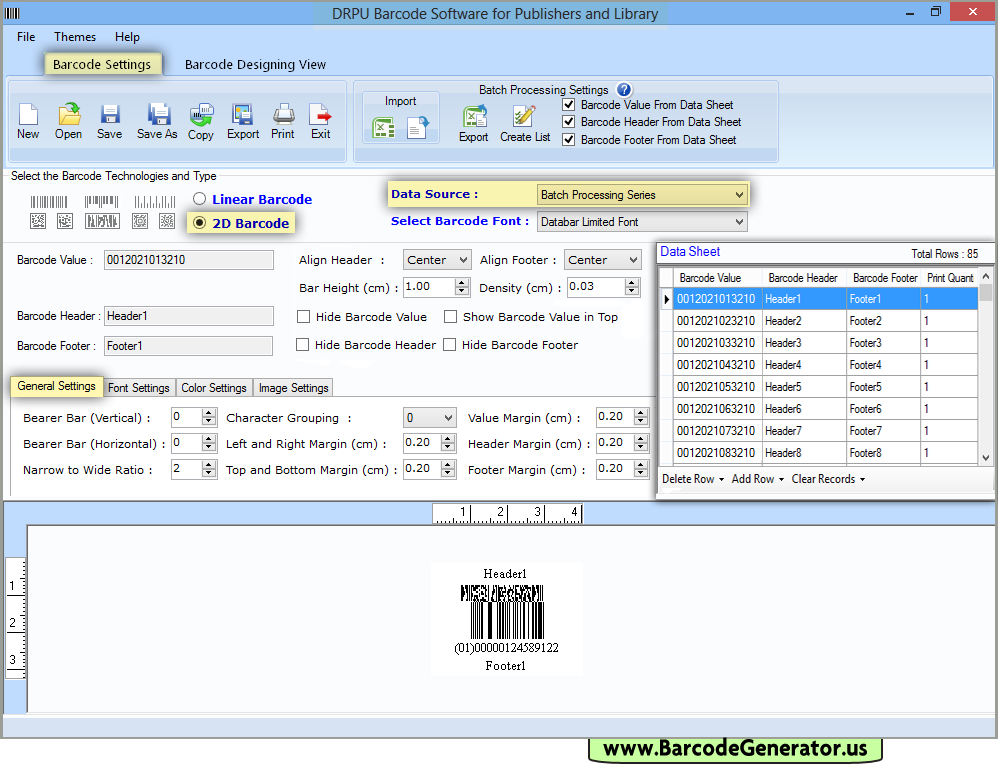Viewport: 998px width, 770px height.
Task: Uncheck Barcode Footer From Data Sheet
Action: tap(569, 139)
